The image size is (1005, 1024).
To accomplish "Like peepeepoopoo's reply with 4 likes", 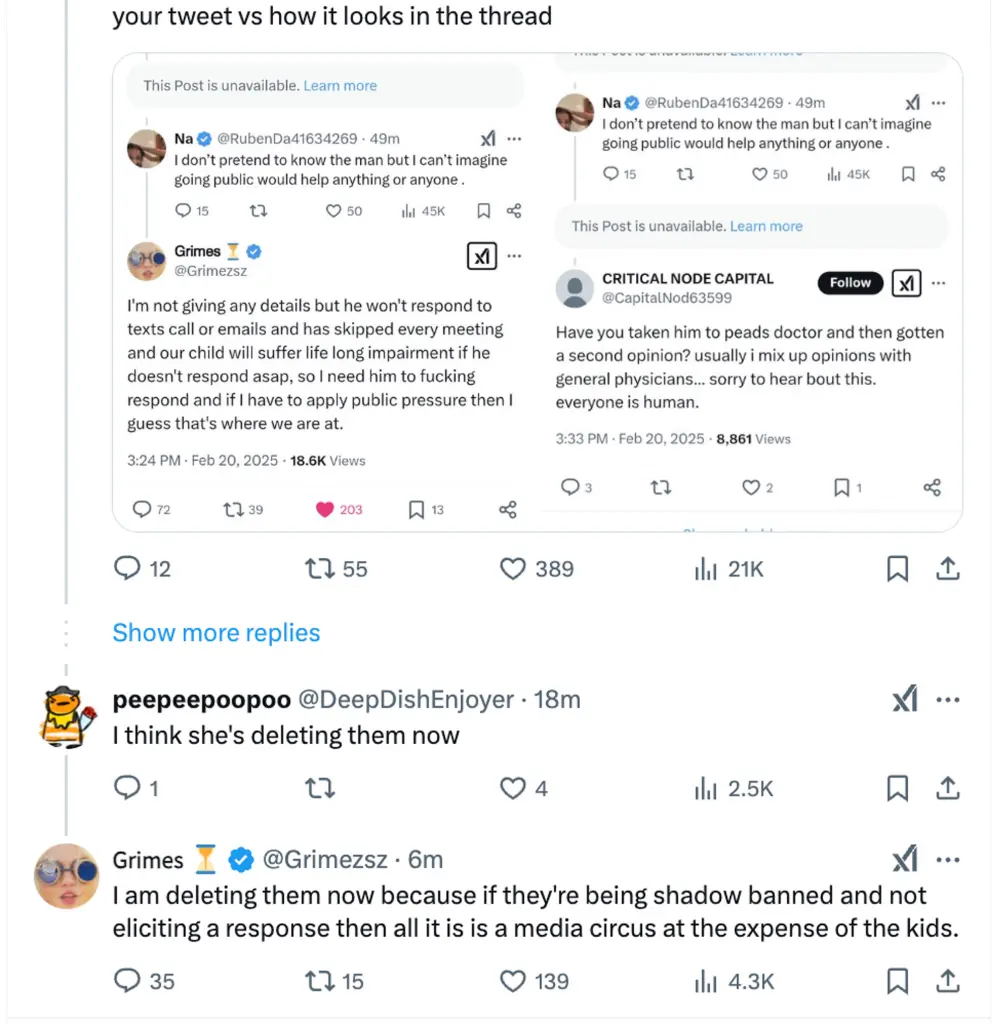I will pyautogui.click(x=513, y=789).
